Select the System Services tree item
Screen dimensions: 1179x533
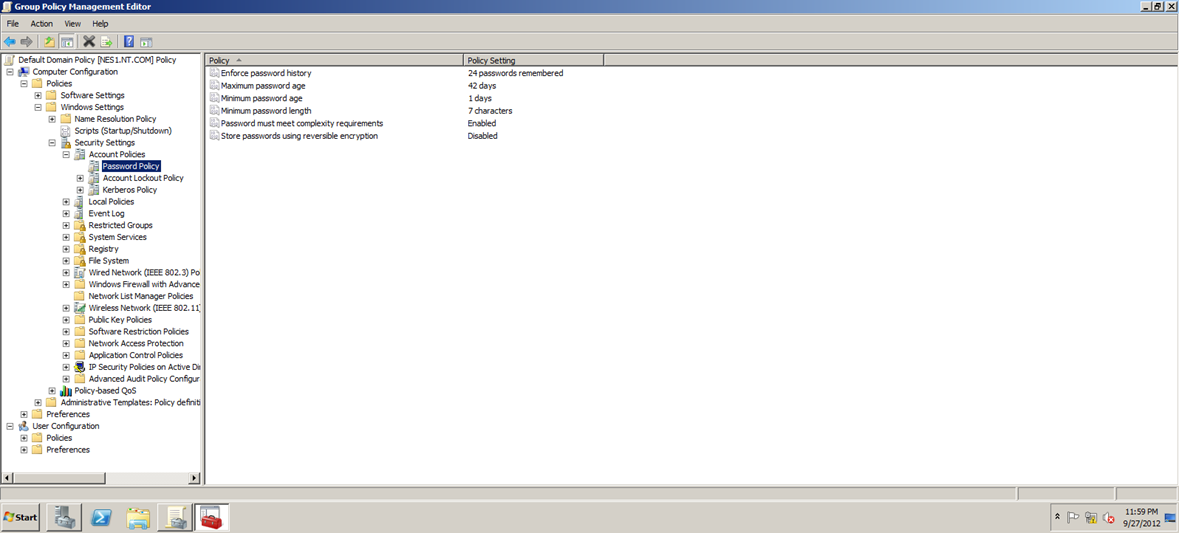click(117, 237)
